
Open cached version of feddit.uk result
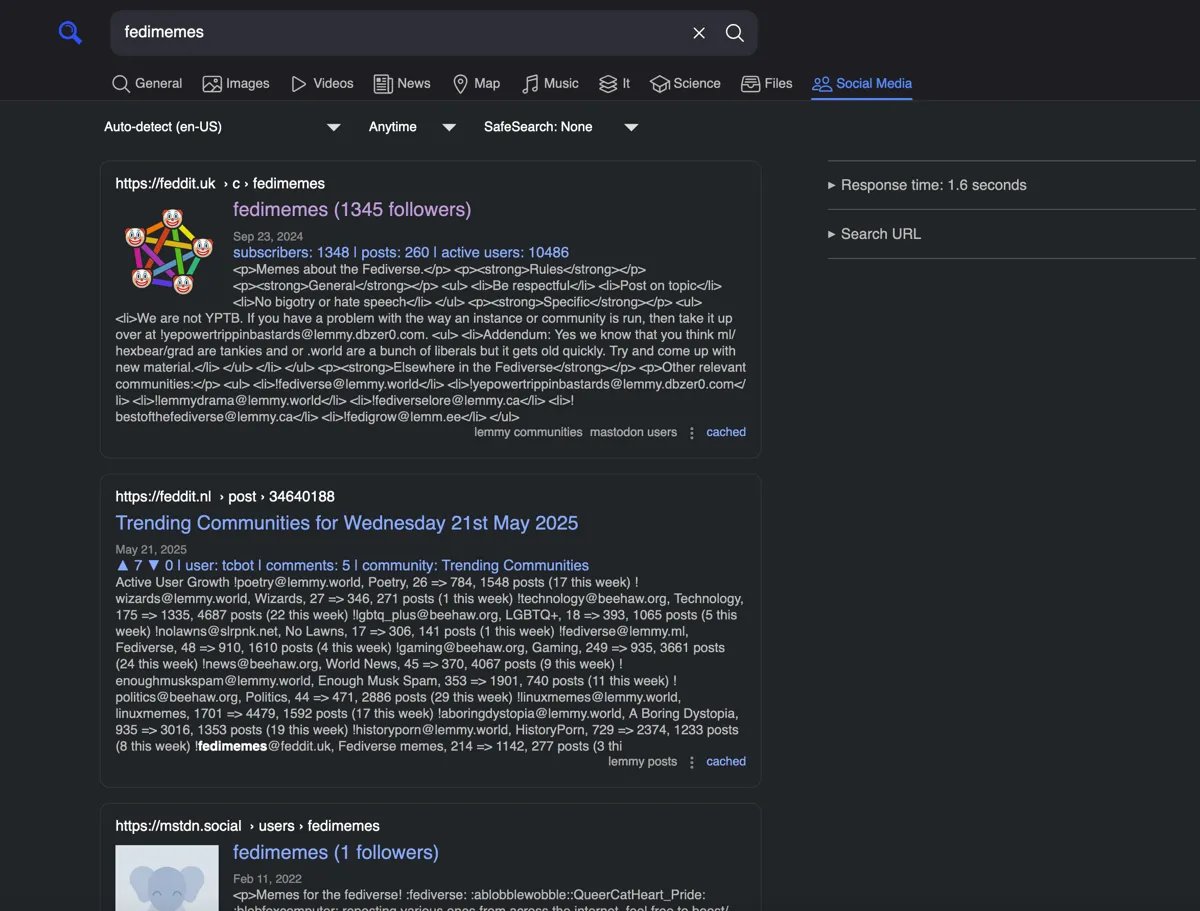pos(726,432)
